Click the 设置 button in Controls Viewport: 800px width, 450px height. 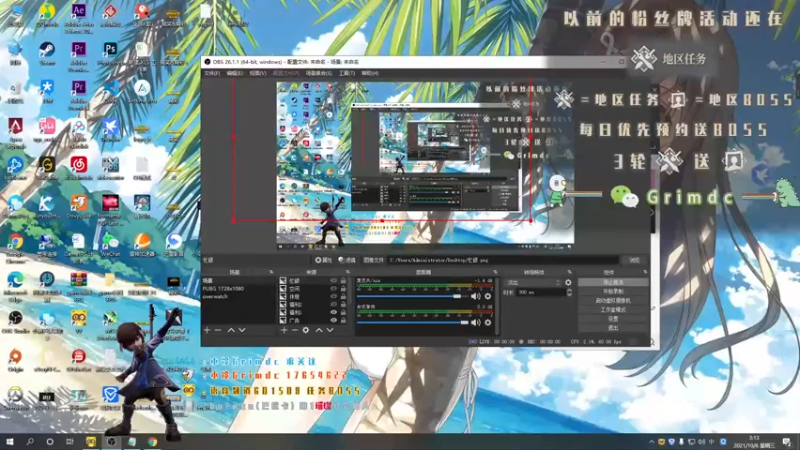click(613, 319)
